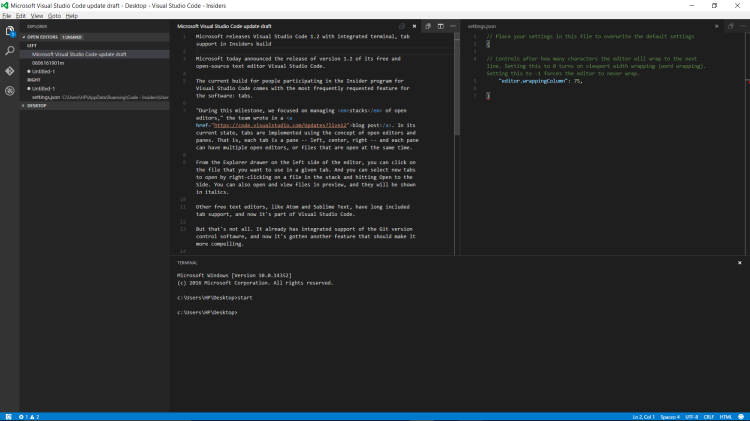Close the Microsoft Visual Studio Code update draft editor
750x421 pixels.
tap(414, 26)
